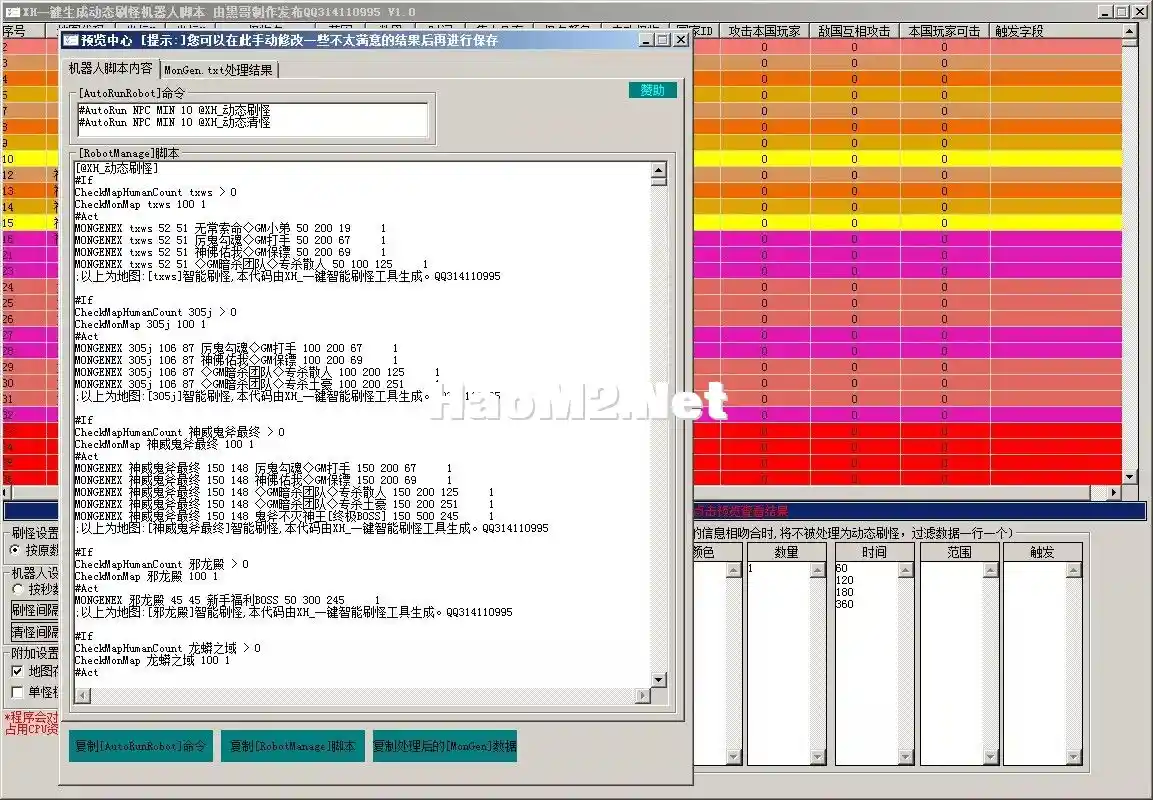1153x800 pixels.
Task: Click the 范围 list header
Action: [959, 552]
